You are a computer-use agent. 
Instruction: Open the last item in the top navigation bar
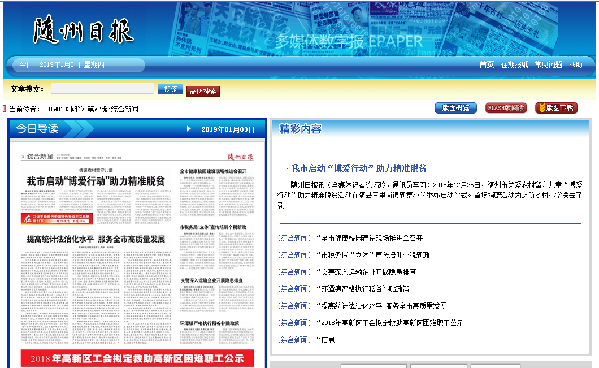(576, 65)
